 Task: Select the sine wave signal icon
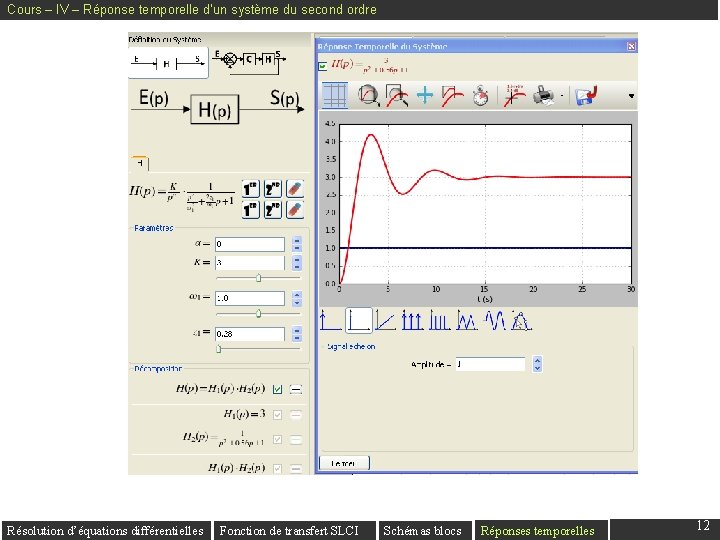coord(495,320)
